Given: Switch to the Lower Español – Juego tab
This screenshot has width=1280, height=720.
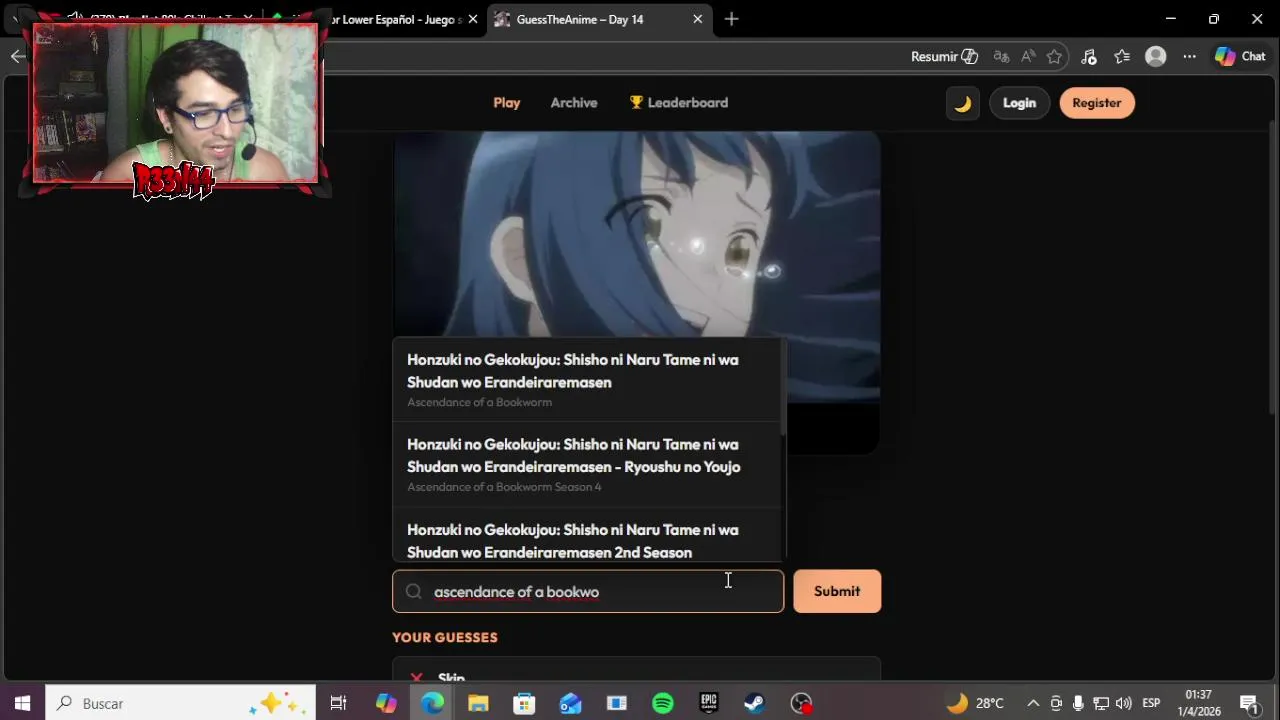Looking at the screenshot, I should (x=398, y=19).
